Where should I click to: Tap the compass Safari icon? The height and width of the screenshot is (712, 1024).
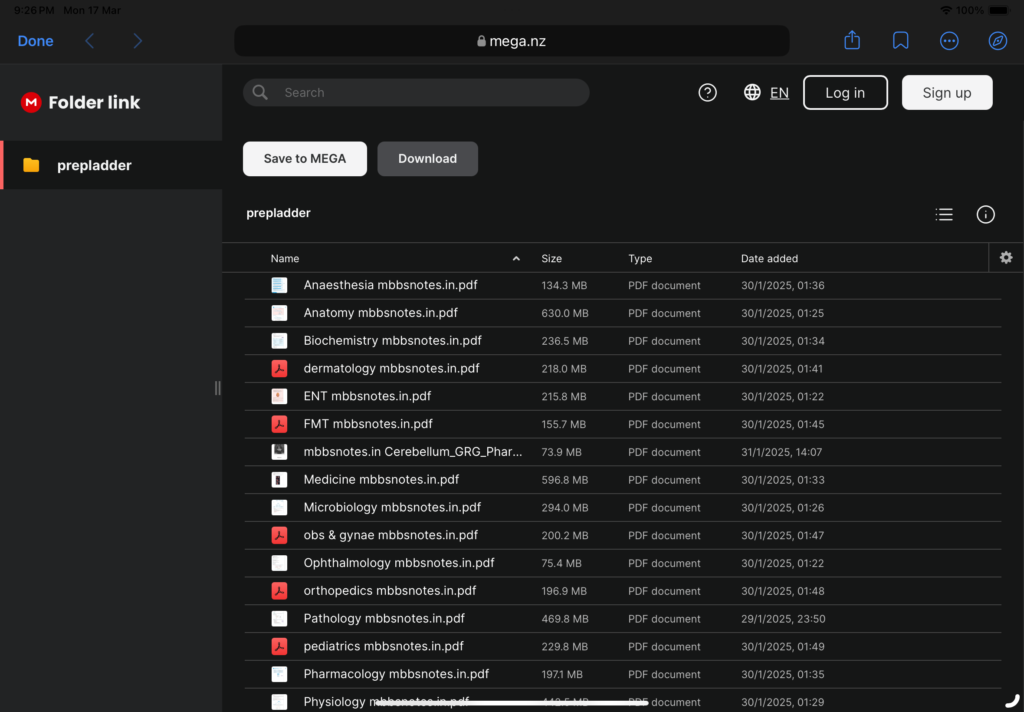[x=997, y=40]
